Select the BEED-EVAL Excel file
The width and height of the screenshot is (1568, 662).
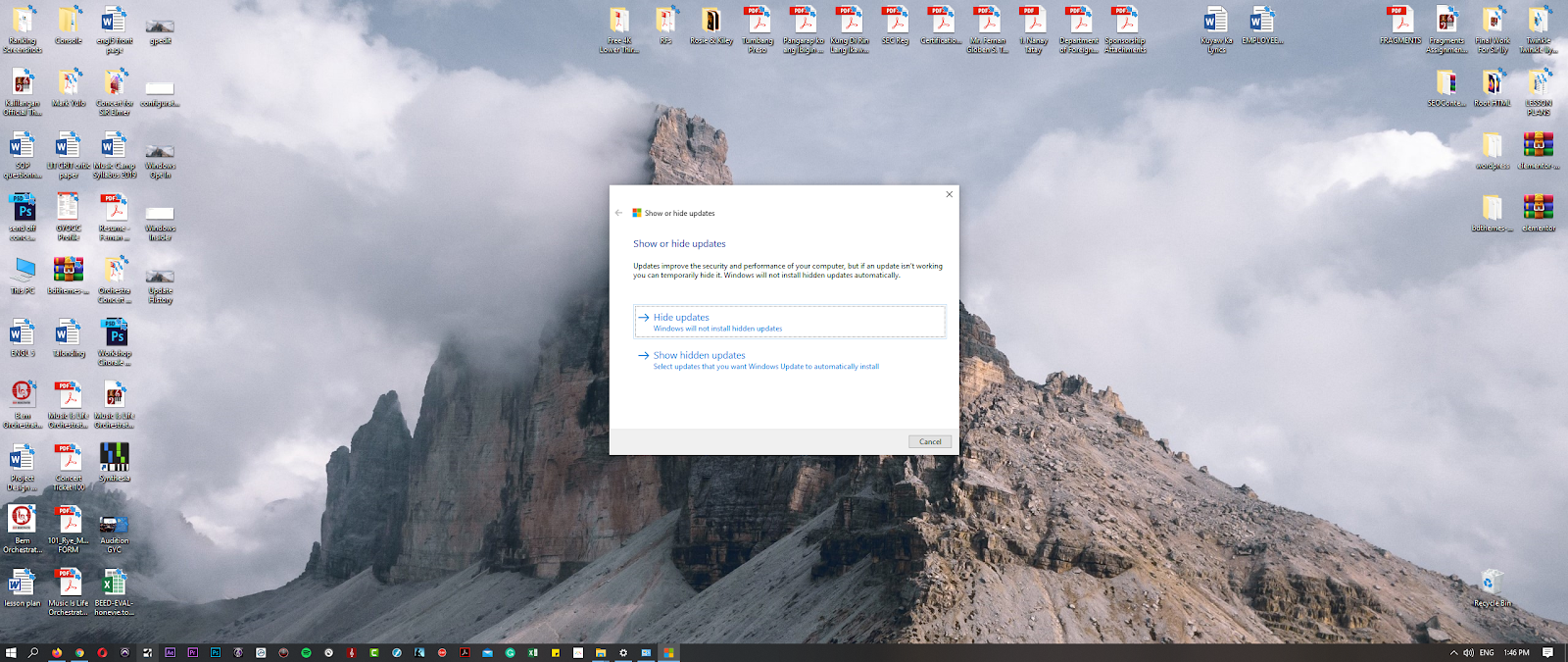click(114, 592)
